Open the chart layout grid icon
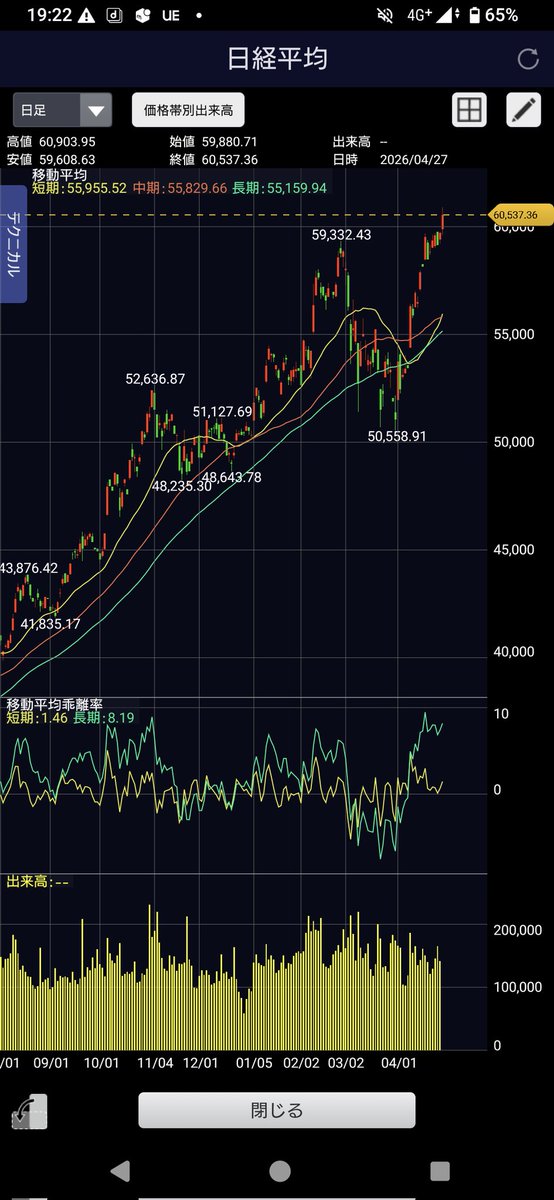The height and width of the screenshot is (1200, 554). [470, 109]
